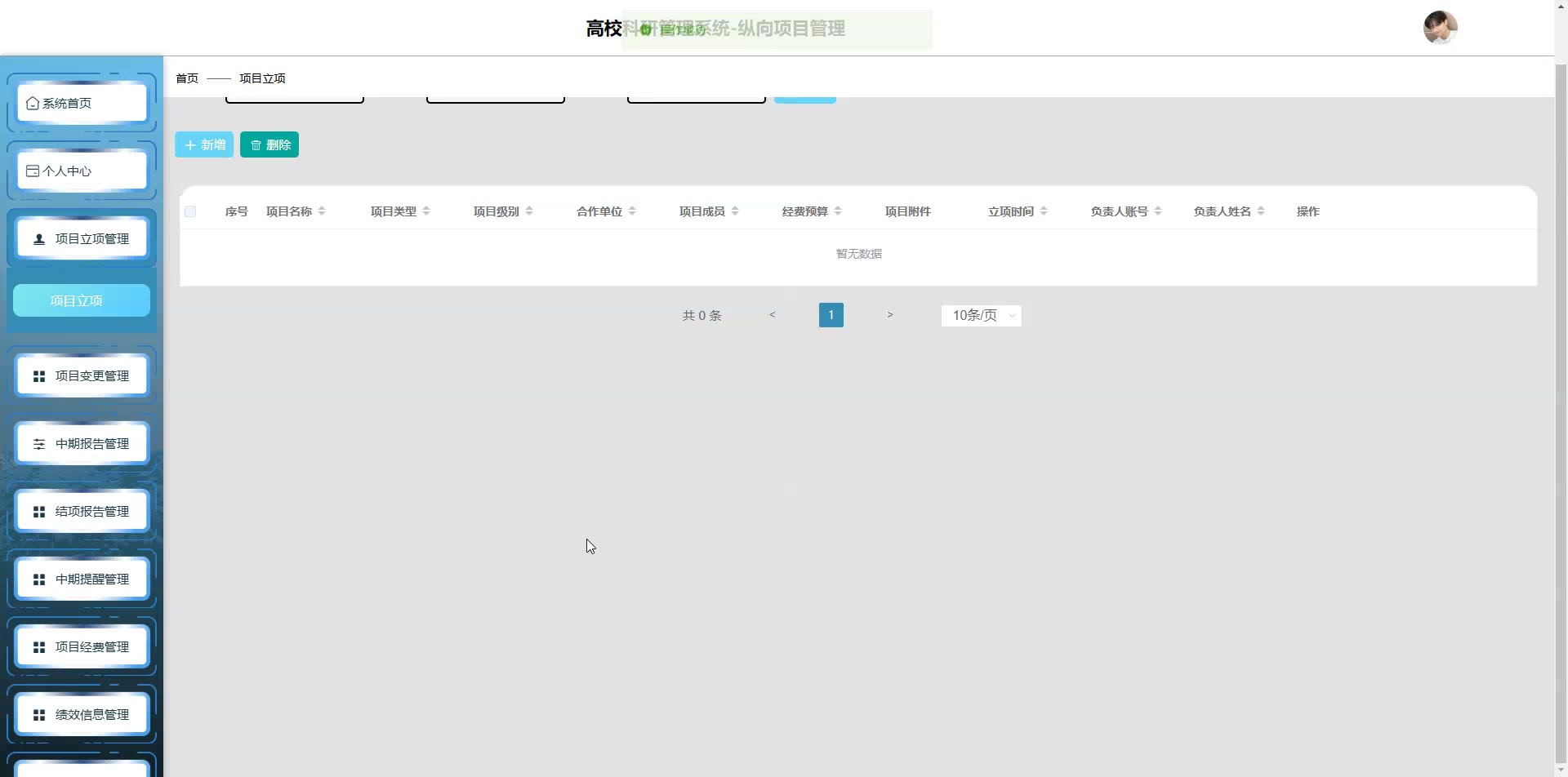Screen dimensions: 1568x777
Task: Click the 序号 column header
Action: [x=237, y=211]
